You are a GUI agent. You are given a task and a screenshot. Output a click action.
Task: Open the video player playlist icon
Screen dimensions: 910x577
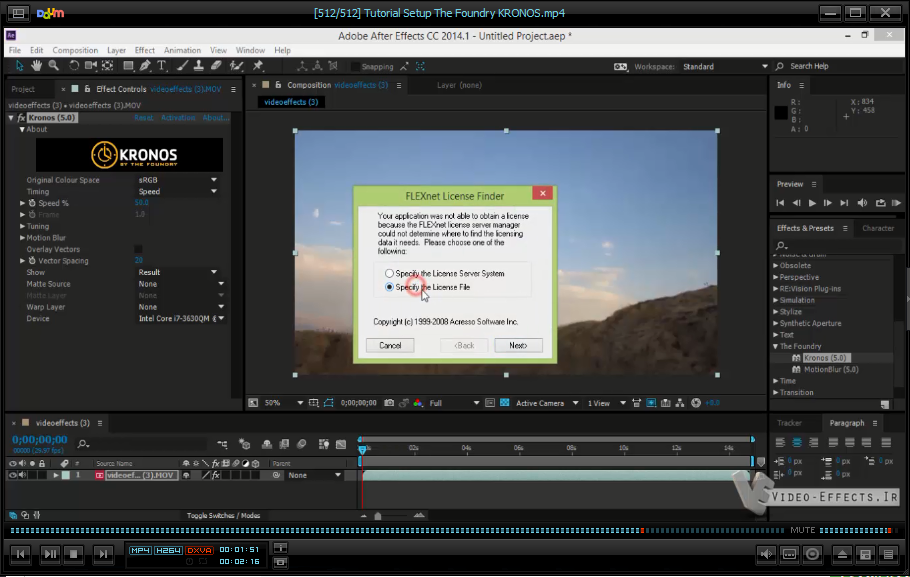pyautogui.click(x=889, y=554)
